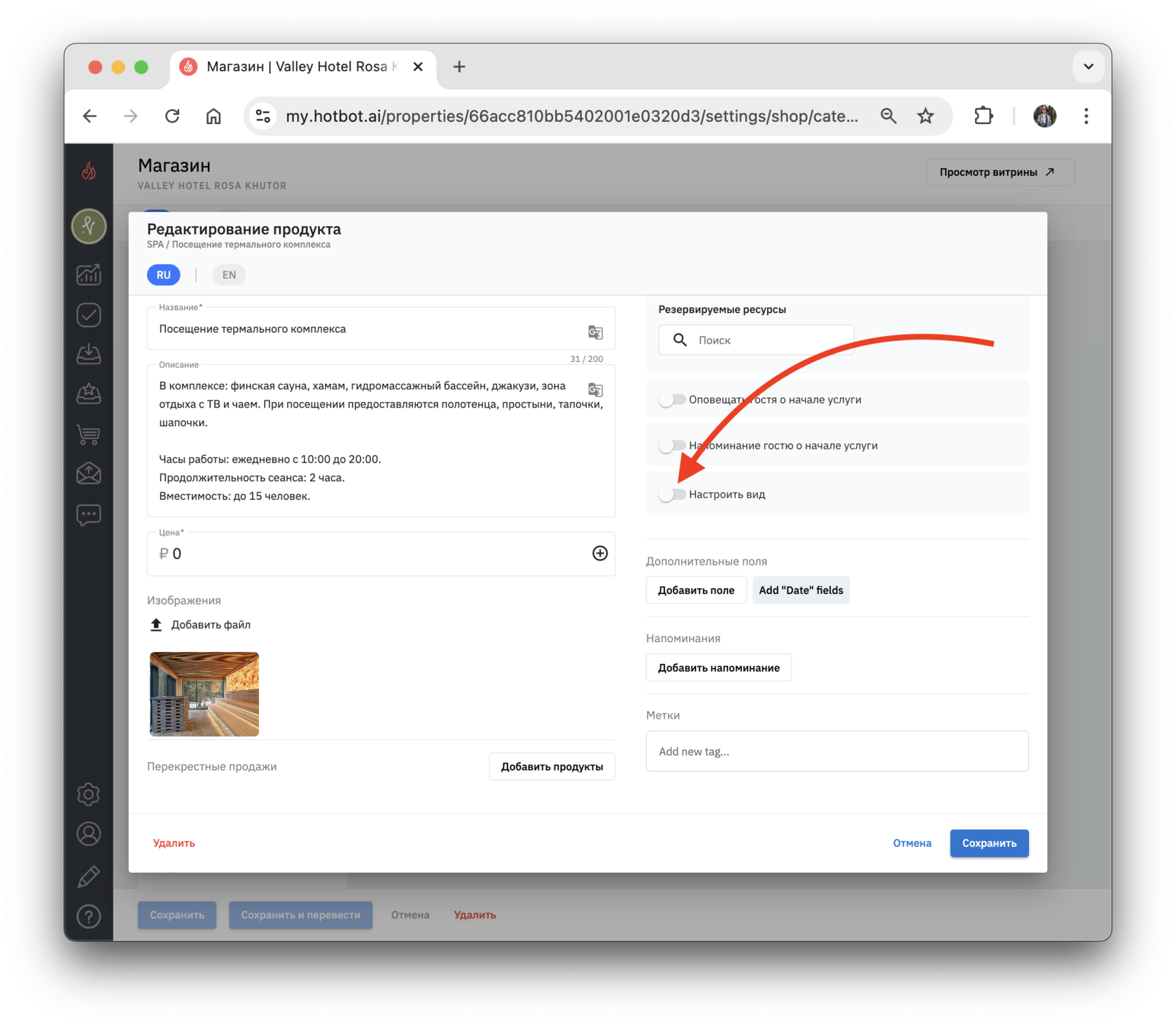The height and width of the screenshot is (1026, 1176).
Task: Switch to the RU language tab
Action: coord(164,275)
